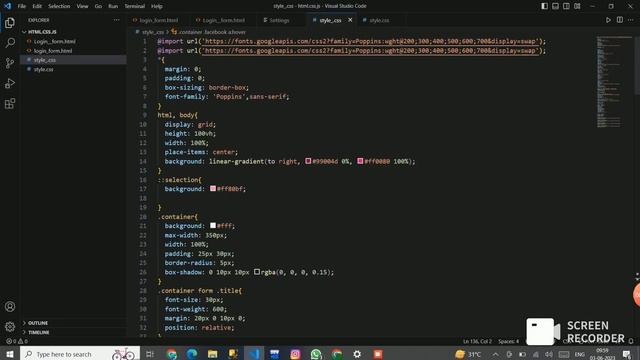Click the Google Fonts URL on line 2
Viewport: 640px width, 360px height.
(370, 51)
